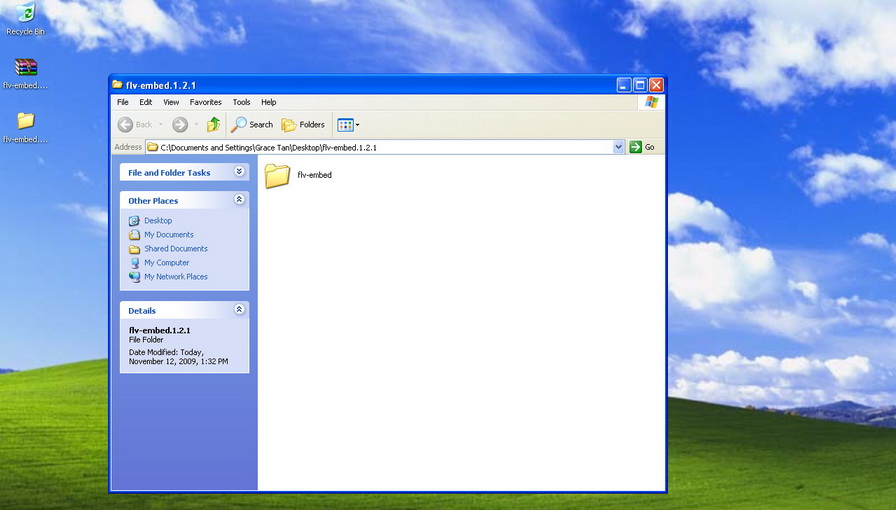Screen dimensions: 896x510
Task: Open the Search pane
Action: 252,125
